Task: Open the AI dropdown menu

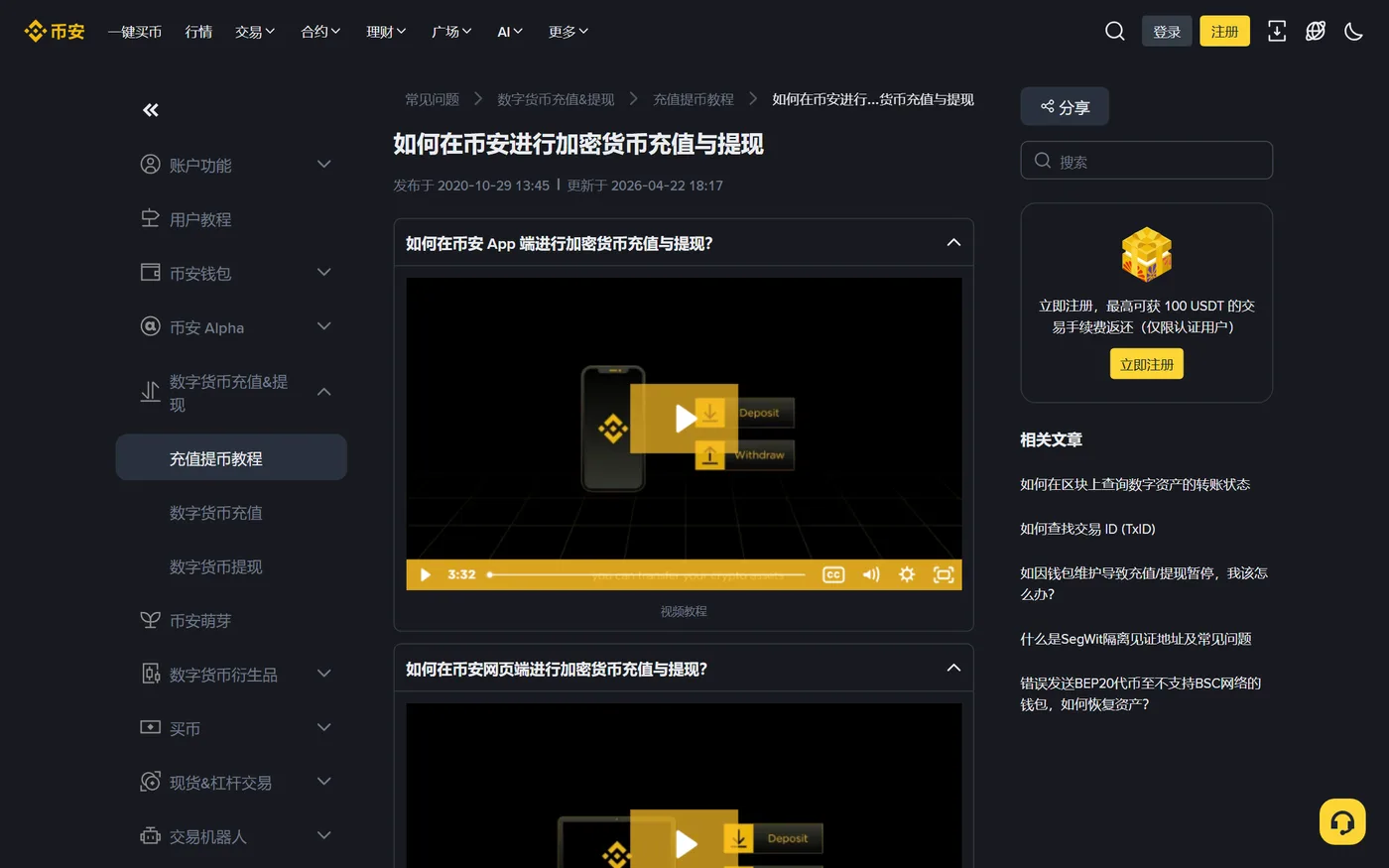Action: pyautogui.click(x=510, y=32)
